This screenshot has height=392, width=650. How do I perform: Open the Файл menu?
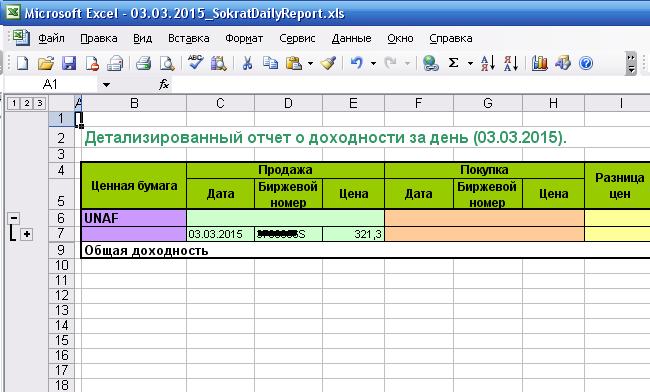pos(51,39)
